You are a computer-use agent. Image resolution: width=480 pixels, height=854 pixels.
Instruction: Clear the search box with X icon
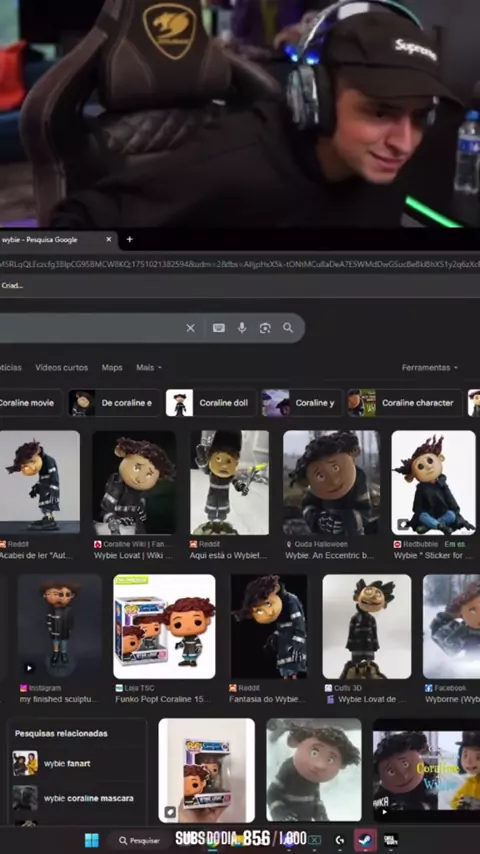point(190,328)
